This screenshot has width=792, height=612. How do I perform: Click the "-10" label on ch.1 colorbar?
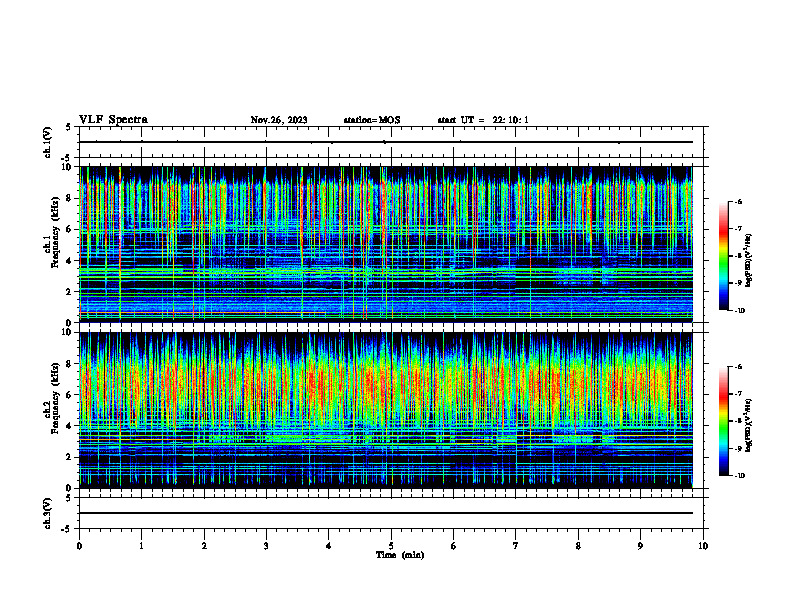(x=739, y=311)
